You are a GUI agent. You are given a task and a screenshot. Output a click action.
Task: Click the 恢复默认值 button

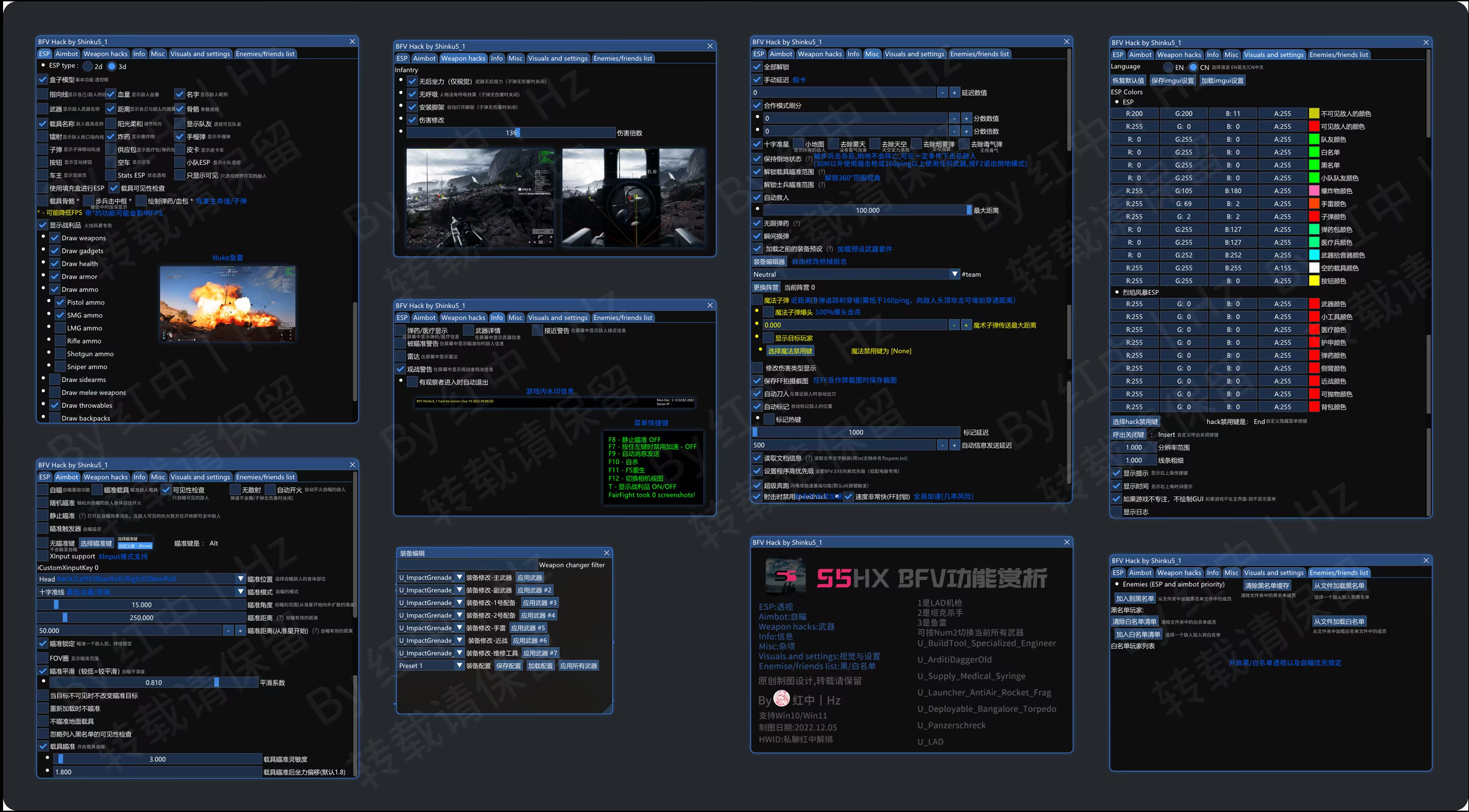coord(1128,80)
